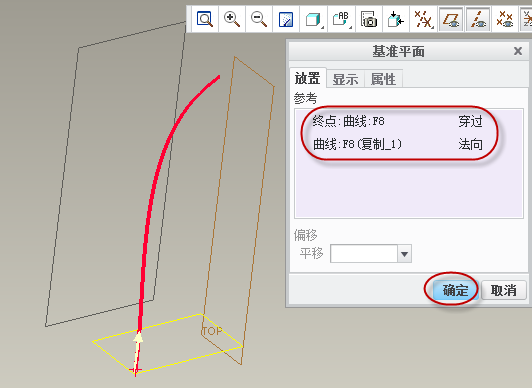Toggle datum axis display visibility
Image resolution: width=532 pixels, height=388 pixels.
pyautogui.click(x=478, y=19)
